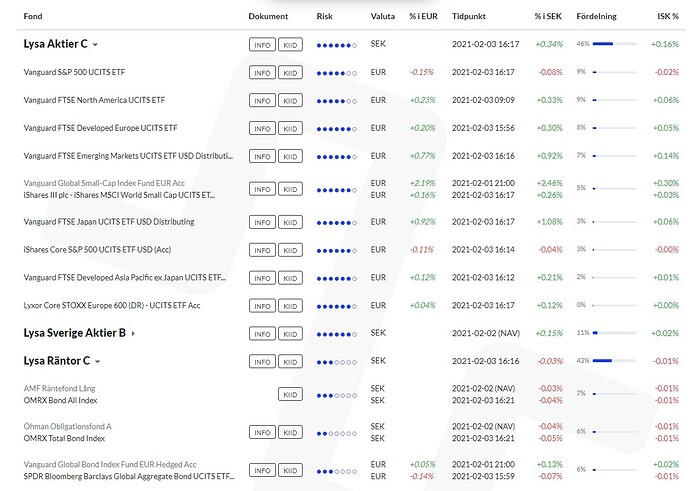The width and height of the screenshot is (690, 491).
Task: Expand the Lysa Sverige Aktier B group
Action: tap(133, 333)
